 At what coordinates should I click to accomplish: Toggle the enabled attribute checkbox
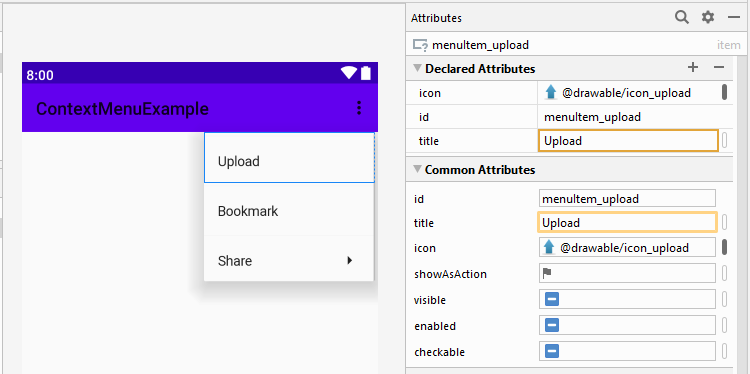[551, 326]
